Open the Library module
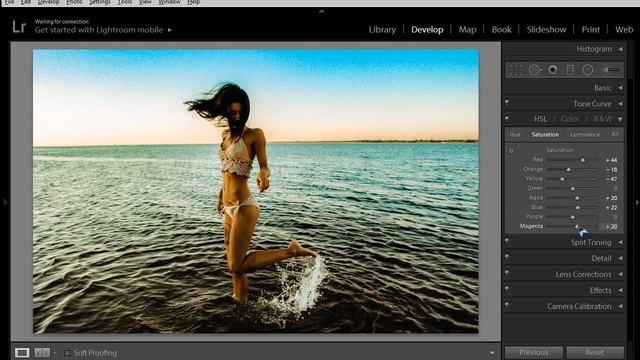Image resolution: width=640 pixels, height=360 pixels. [382, 30]
